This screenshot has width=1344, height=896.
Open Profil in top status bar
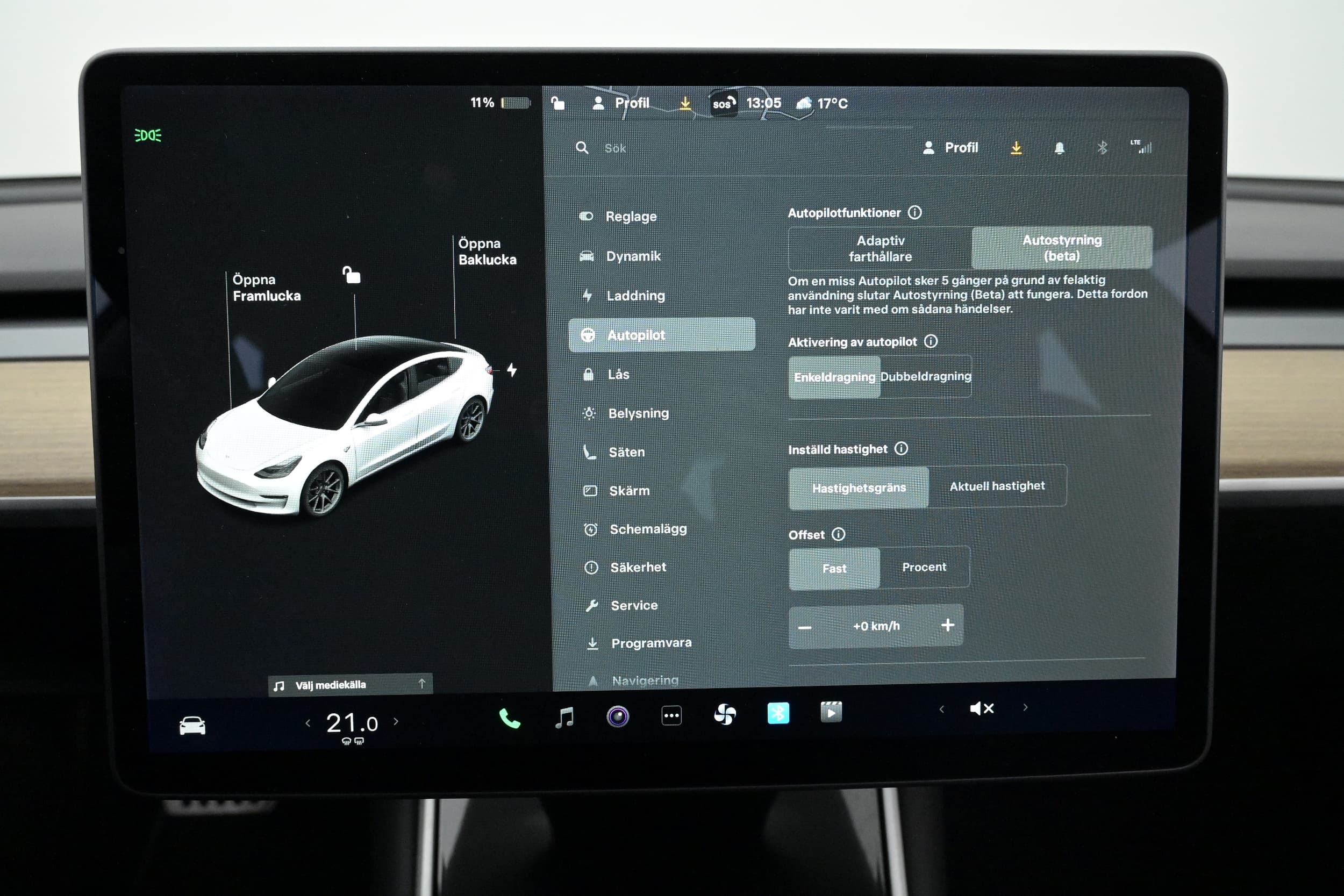point(621,103)
